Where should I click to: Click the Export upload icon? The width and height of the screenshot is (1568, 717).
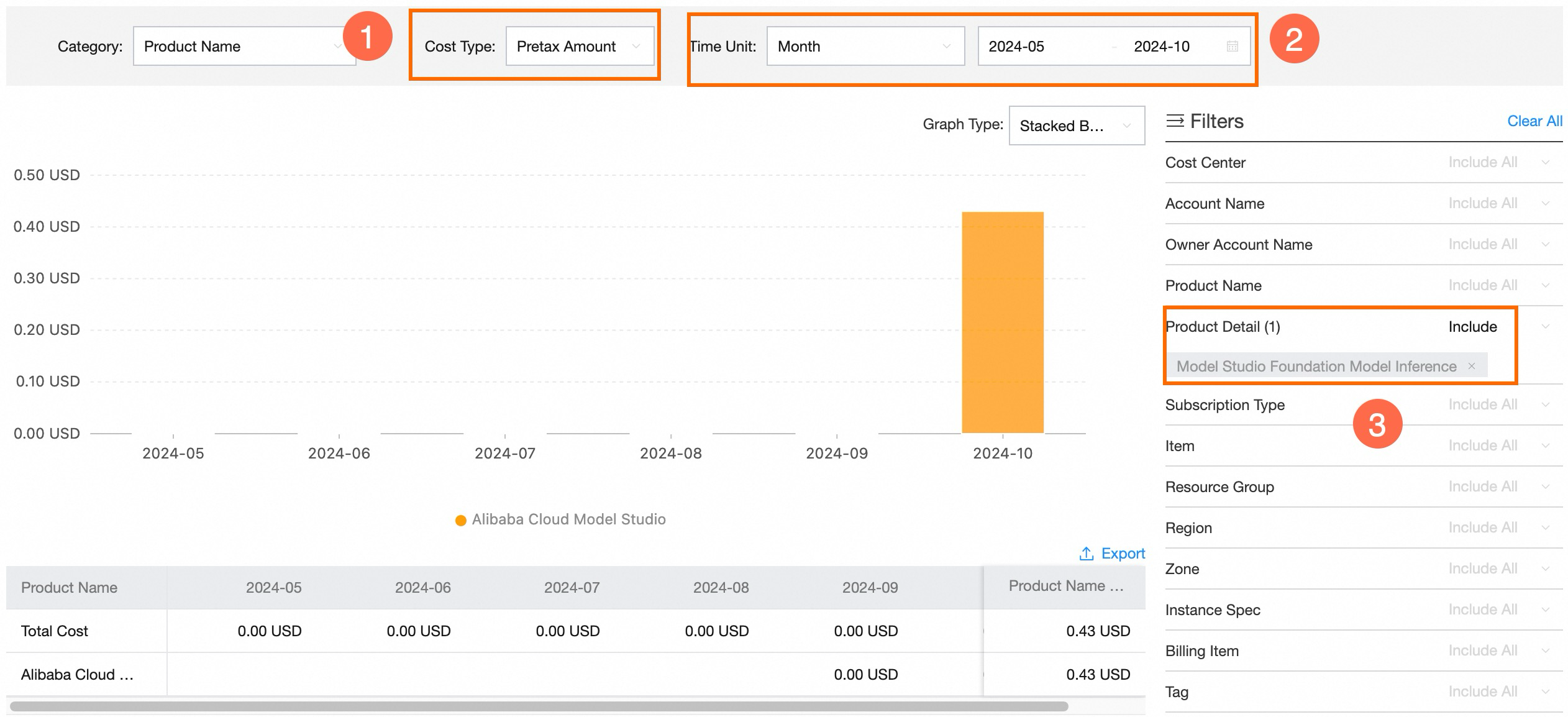[x=1086, y=553]
